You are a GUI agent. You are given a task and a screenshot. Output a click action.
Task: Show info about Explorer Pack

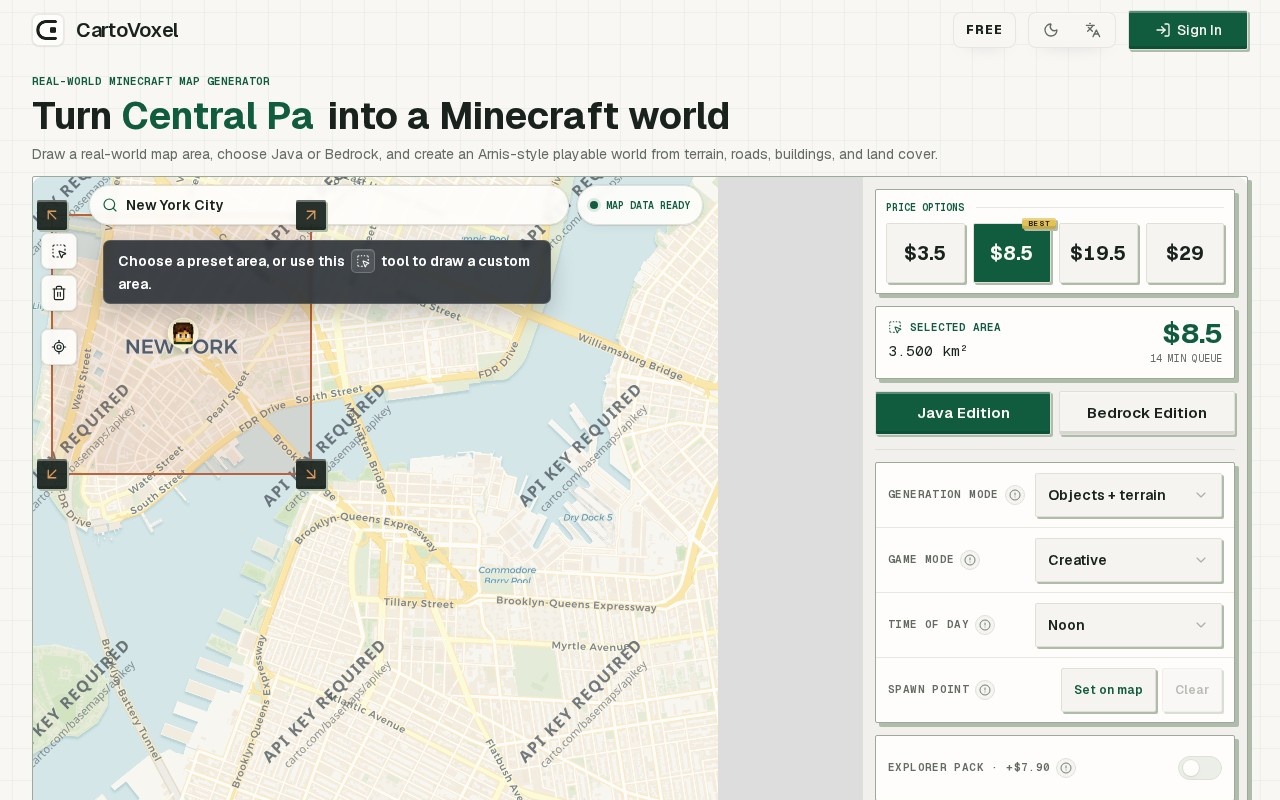coord(1066,768)
